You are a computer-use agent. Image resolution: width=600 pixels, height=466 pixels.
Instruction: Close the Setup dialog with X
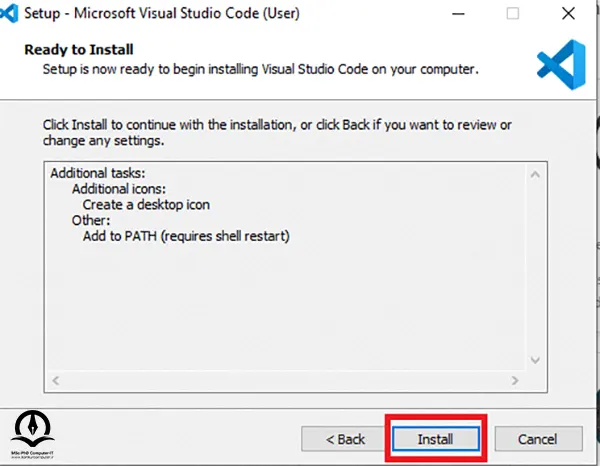(x=568, y=13)
